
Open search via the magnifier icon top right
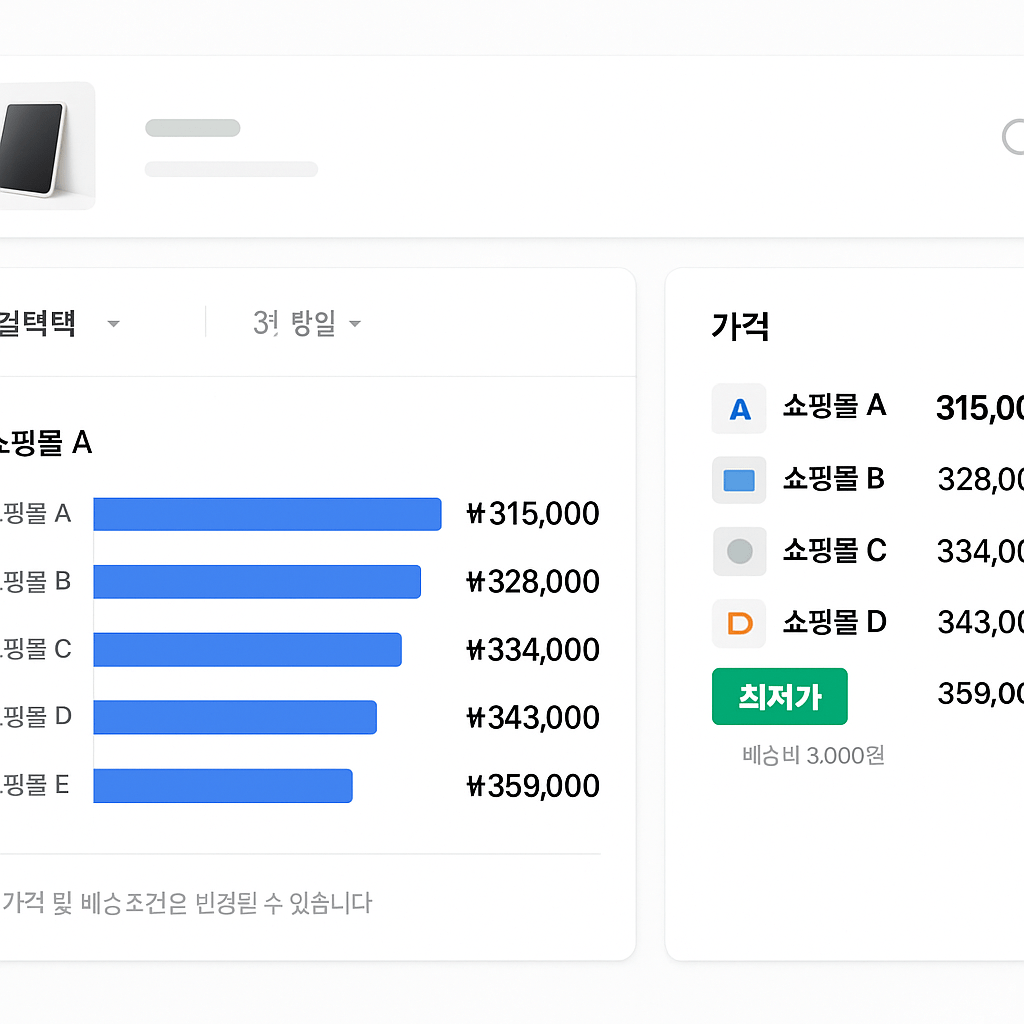1015,138
